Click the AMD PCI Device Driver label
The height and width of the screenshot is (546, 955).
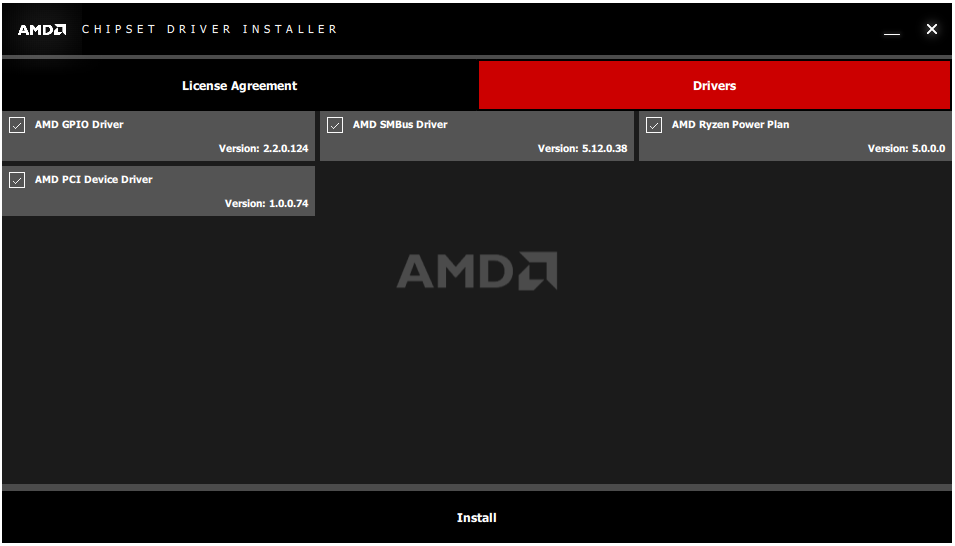(94, 179)
